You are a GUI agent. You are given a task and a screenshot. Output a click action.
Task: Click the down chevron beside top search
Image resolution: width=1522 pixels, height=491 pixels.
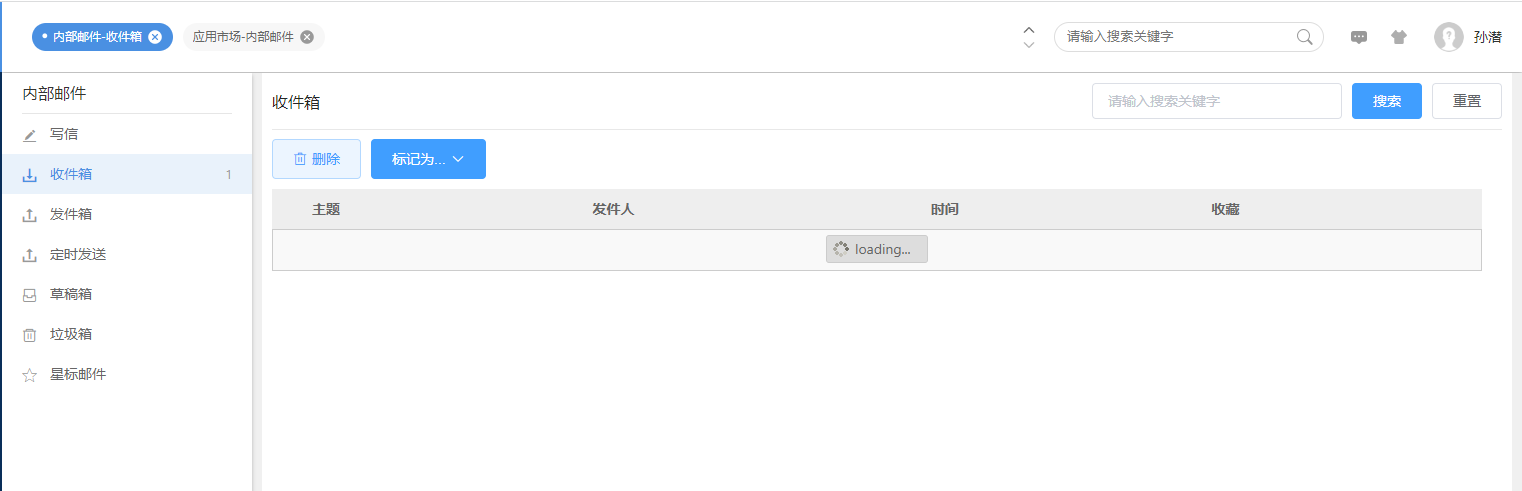point(1029,45)
